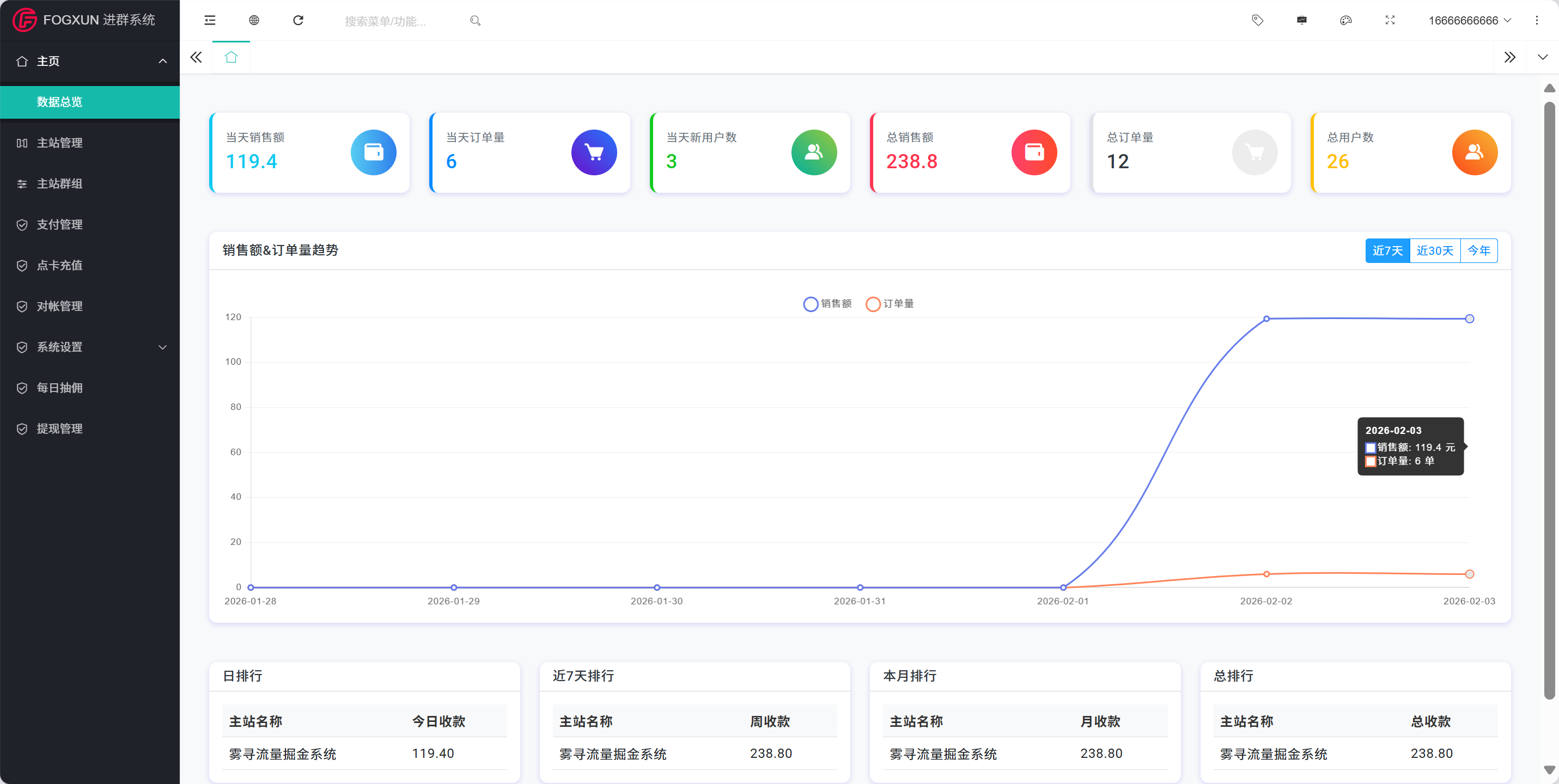Screen dimensions: 1559x784
Task: Select the 近7天 range option
Action: 1387,250
